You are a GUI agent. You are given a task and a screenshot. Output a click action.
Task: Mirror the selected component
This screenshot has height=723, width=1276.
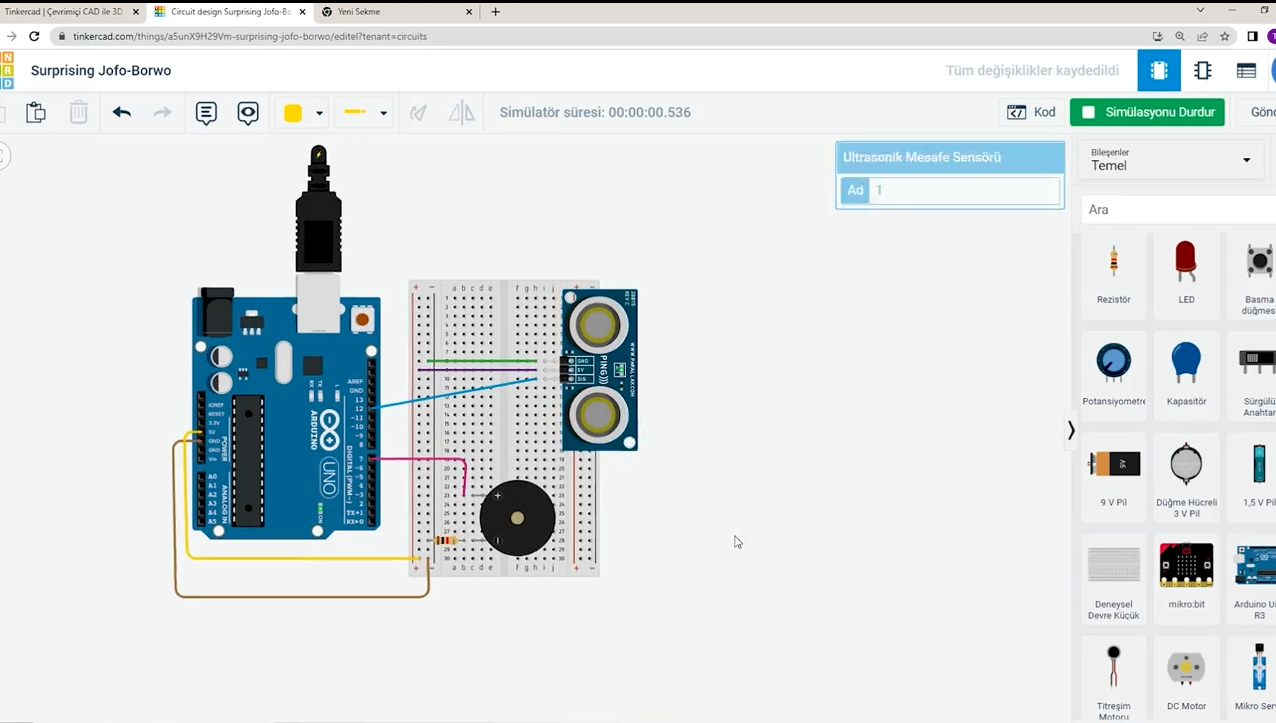point(461,112)
